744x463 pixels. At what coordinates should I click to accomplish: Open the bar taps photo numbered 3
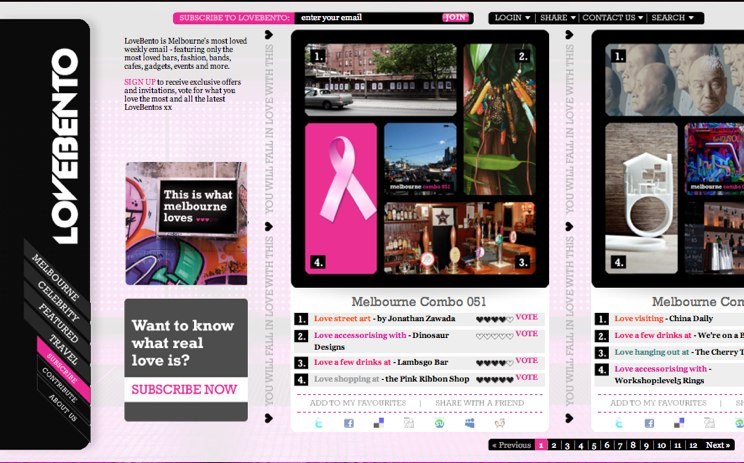460,238
